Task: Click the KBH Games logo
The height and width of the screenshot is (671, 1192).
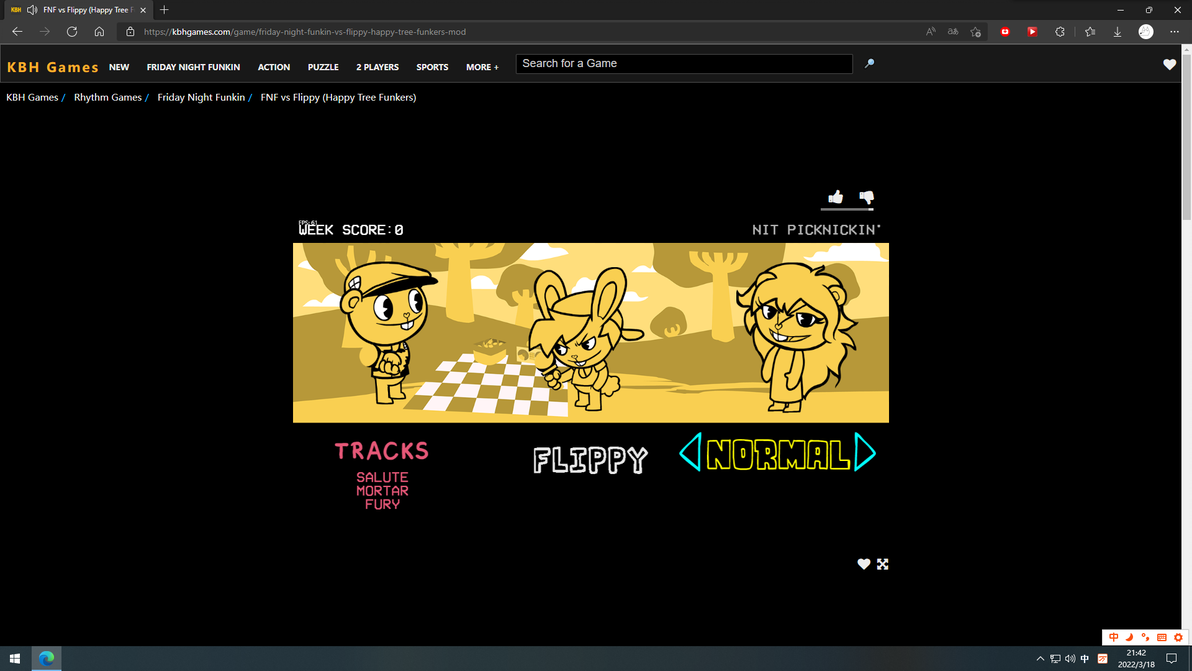Action: pos(52,67)
